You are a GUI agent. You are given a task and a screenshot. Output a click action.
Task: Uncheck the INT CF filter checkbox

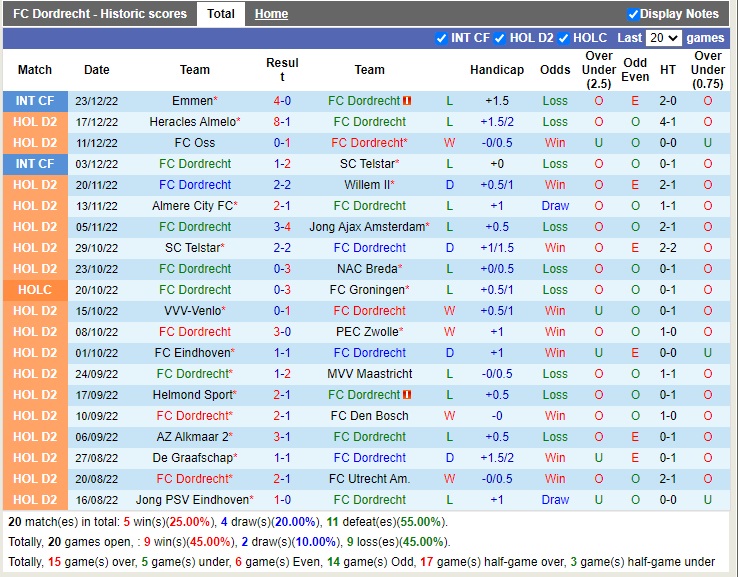(x=442, y=38)
